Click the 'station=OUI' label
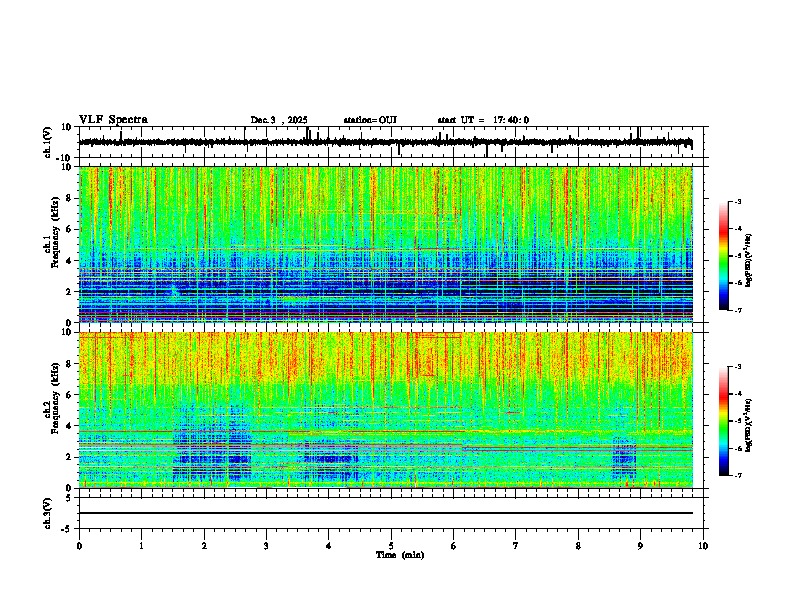Image resolution: width=792 pixels, height=612 pixels. click(370, 120)
